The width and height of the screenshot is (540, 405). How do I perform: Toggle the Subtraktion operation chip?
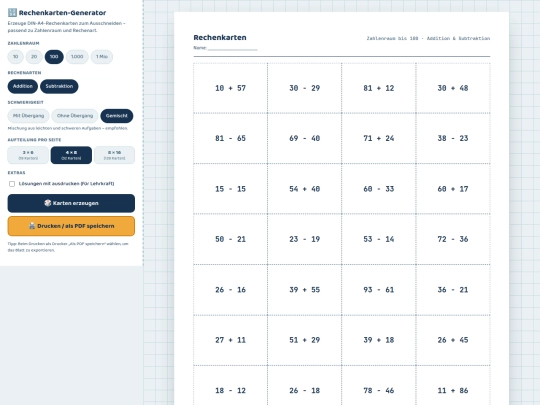(59, 86)
